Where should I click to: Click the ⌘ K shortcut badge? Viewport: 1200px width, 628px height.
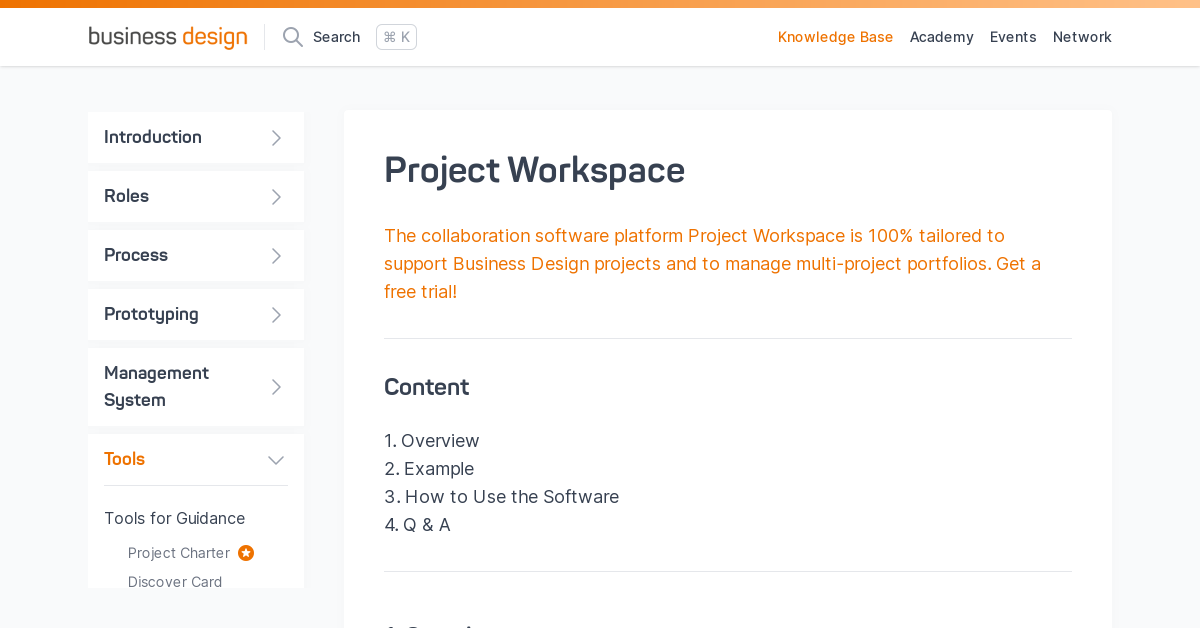(396, 37)
